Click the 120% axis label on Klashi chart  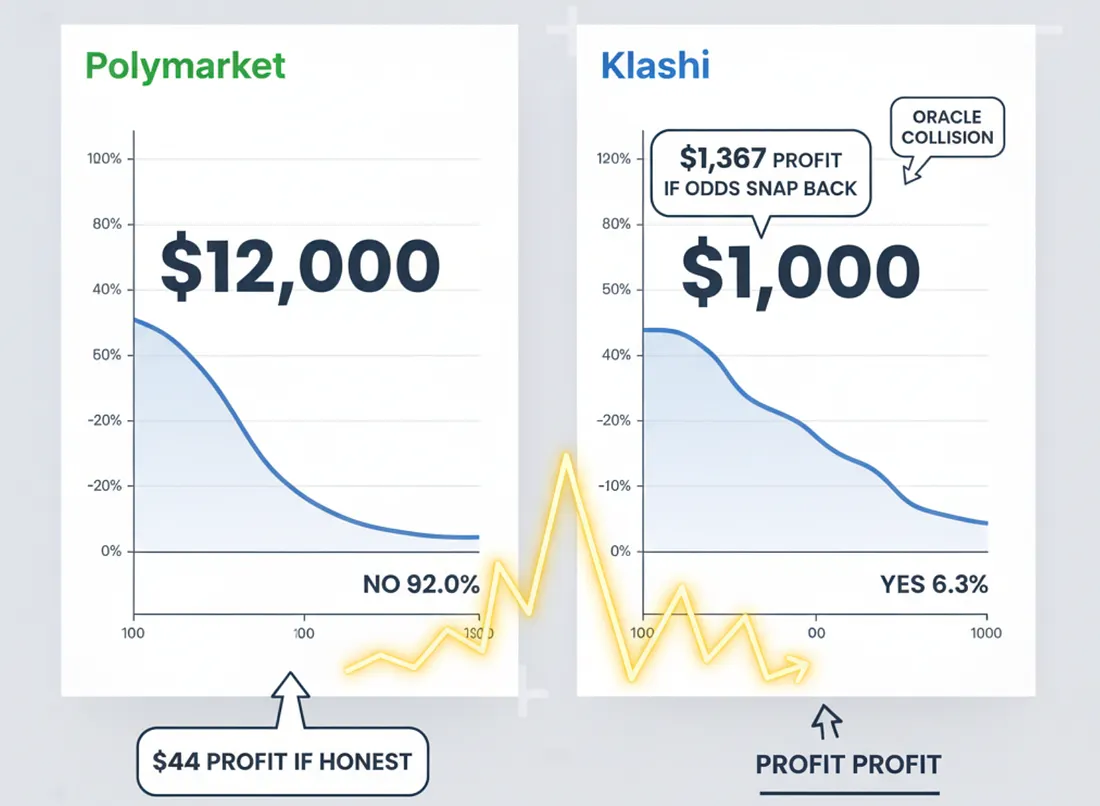pyautogui.click(x=614, y=159)
